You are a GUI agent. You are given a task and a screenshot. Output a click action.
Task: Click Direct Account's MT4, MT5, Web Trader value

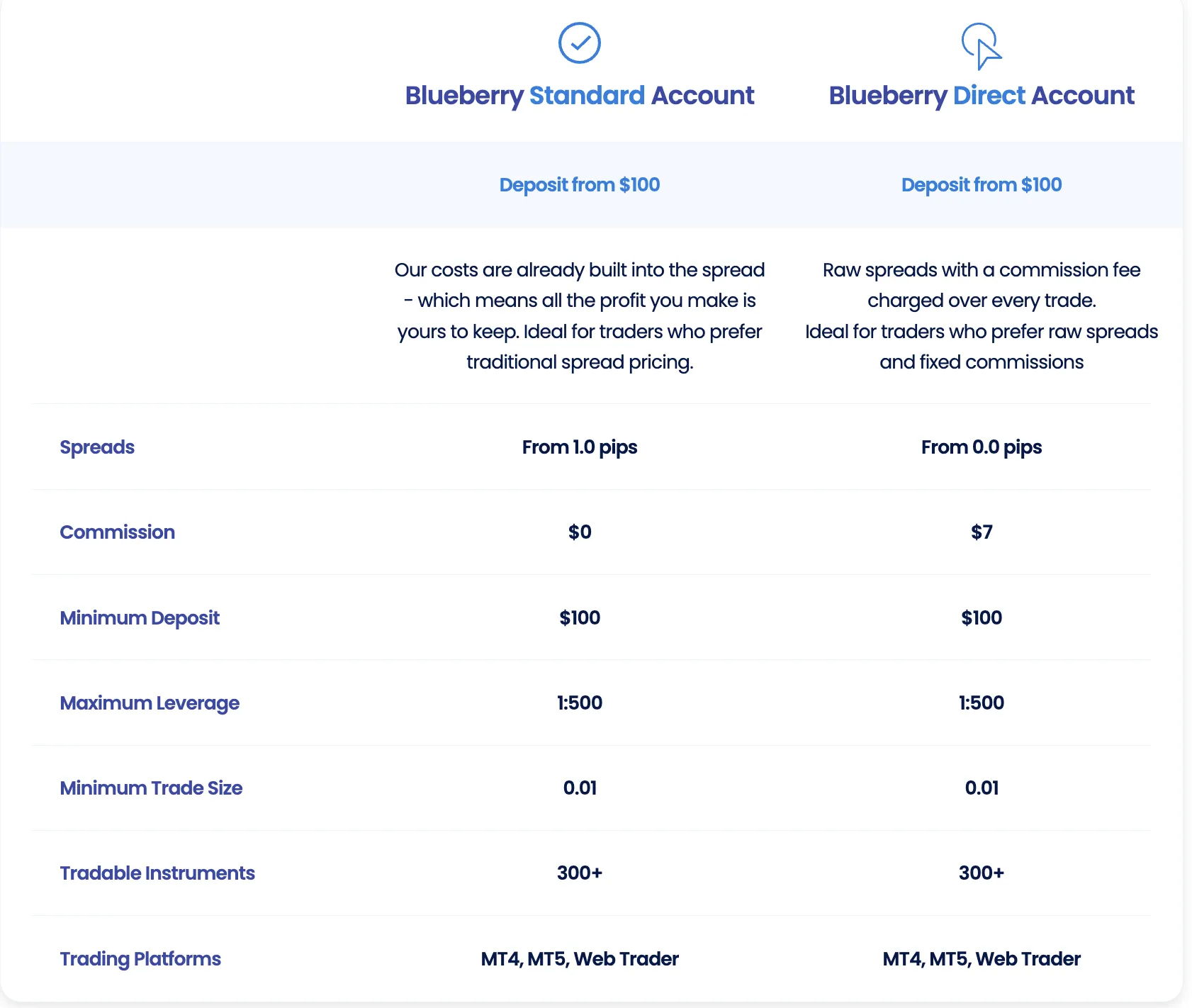982,959
